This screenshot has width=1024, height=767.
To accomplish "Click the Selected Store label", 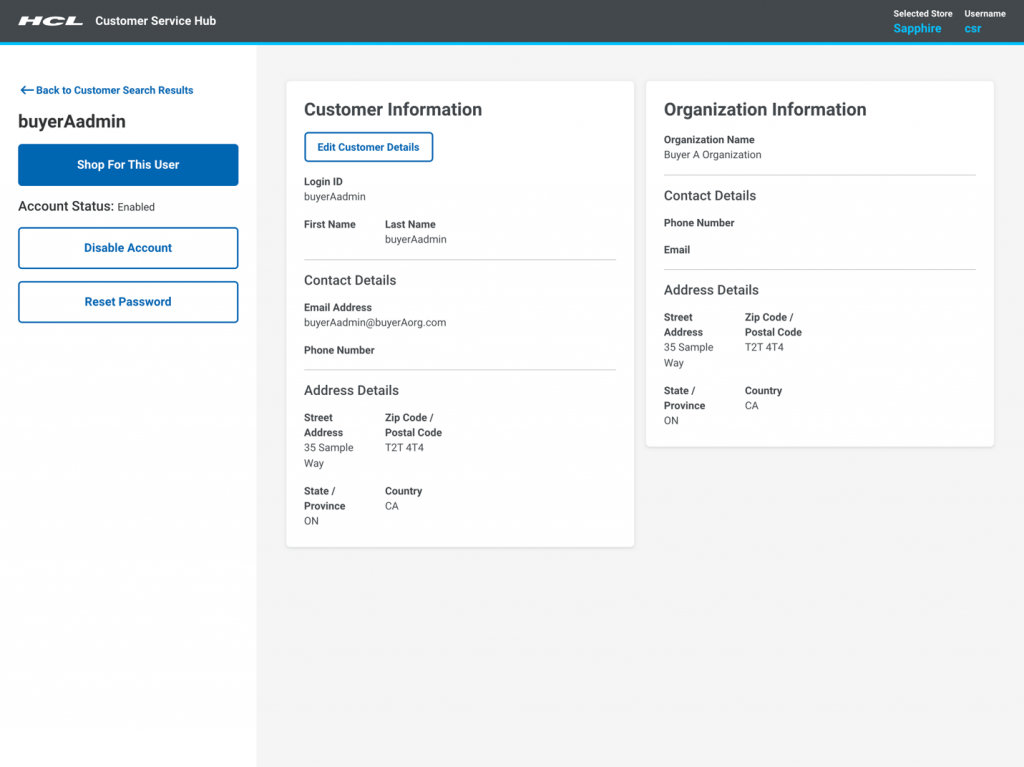I will pyautogui.click(x=922, y=13).
